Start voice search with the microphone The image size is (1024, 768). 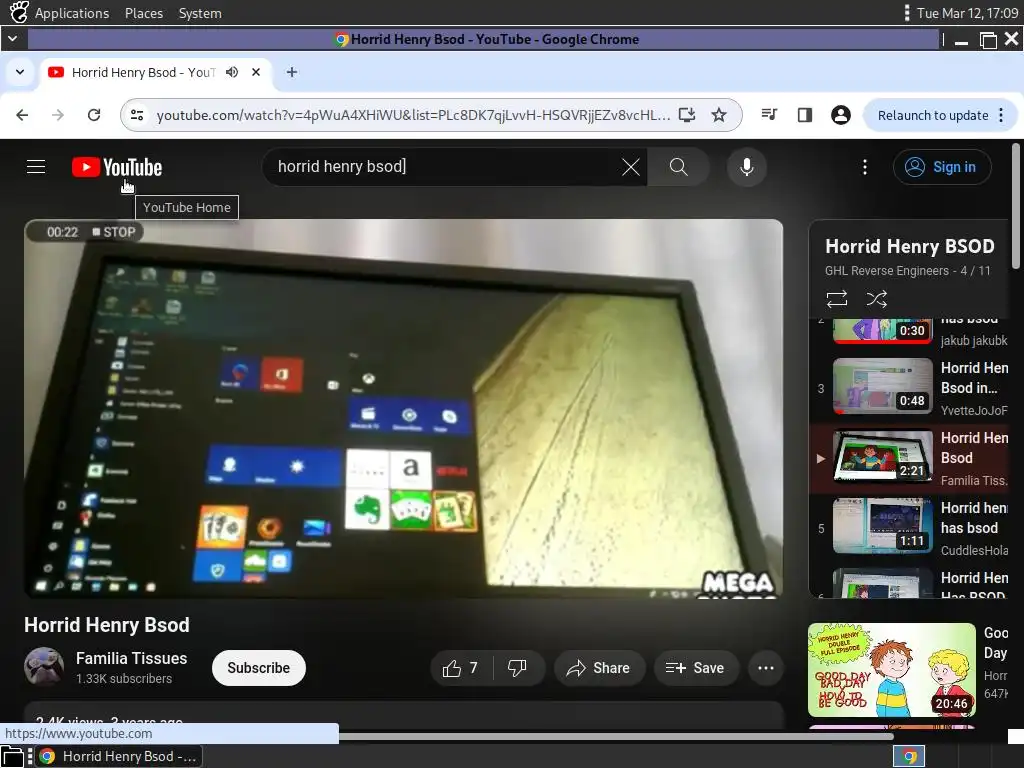click(x=746, y=167)
